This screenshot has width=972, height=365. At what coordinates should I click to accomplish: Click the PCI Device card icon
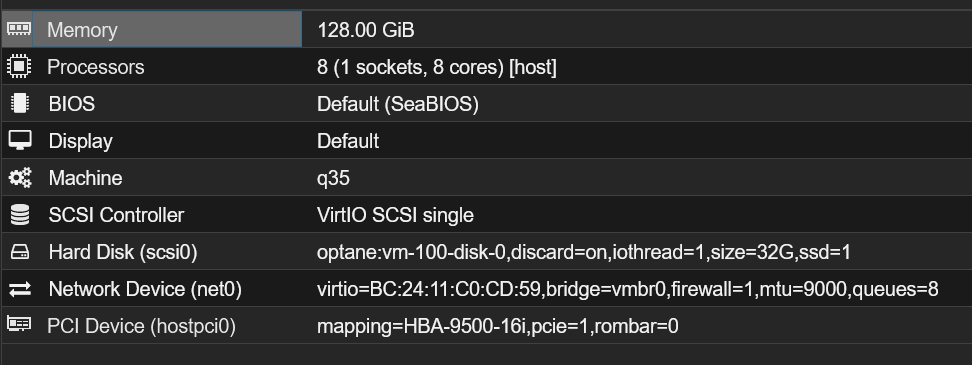point(19,325)
